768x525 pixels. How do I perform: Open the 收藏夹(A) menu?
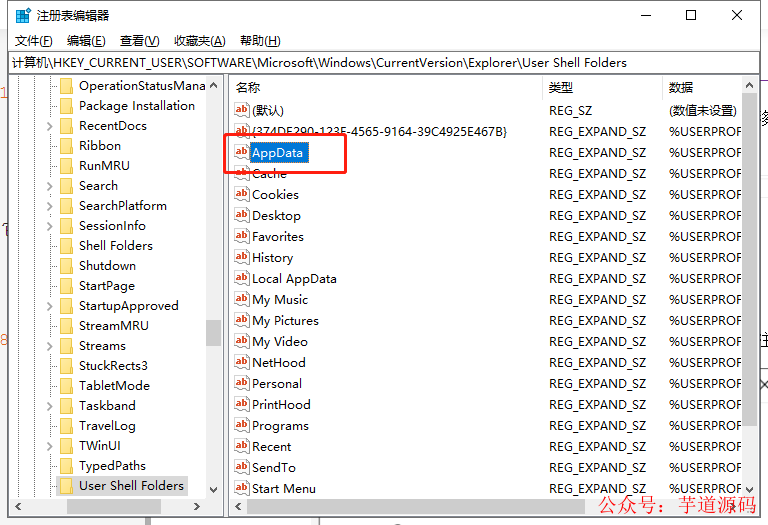[199, 41]
